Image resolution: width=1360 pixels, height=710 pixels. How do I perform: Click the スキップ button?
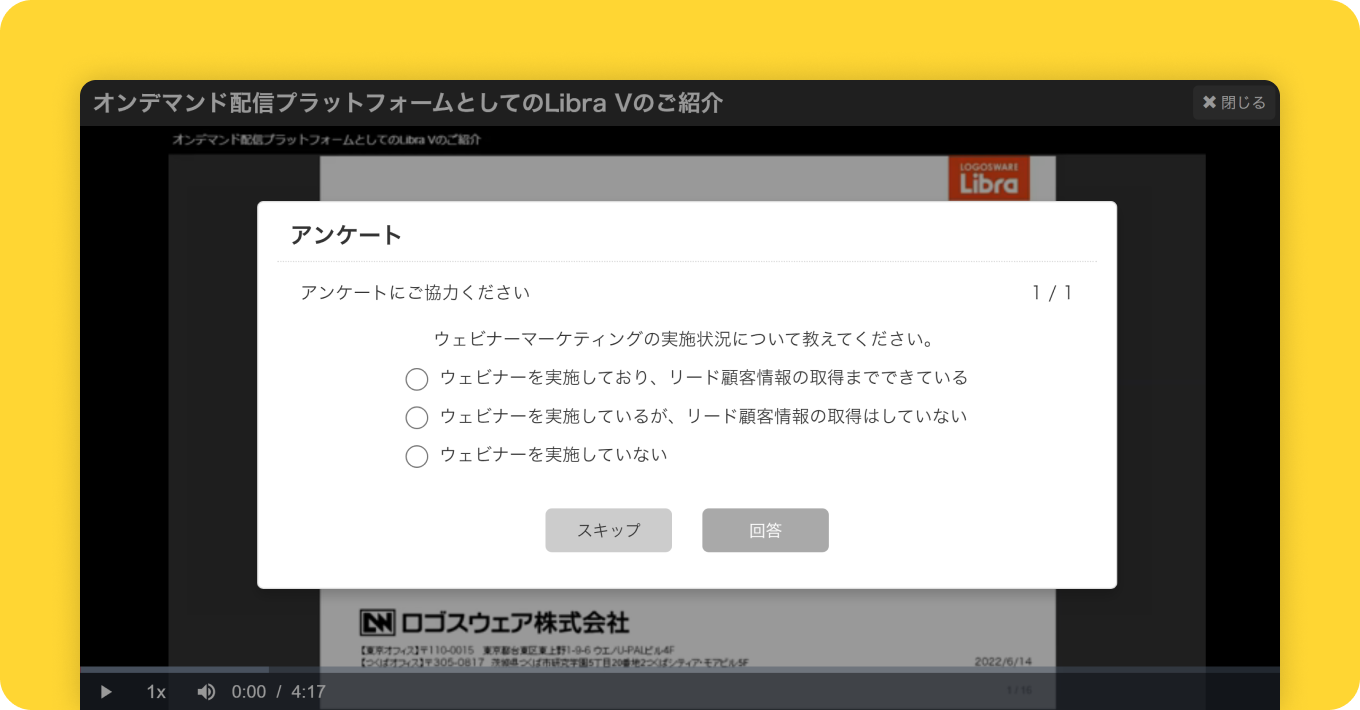click(608, 530)
